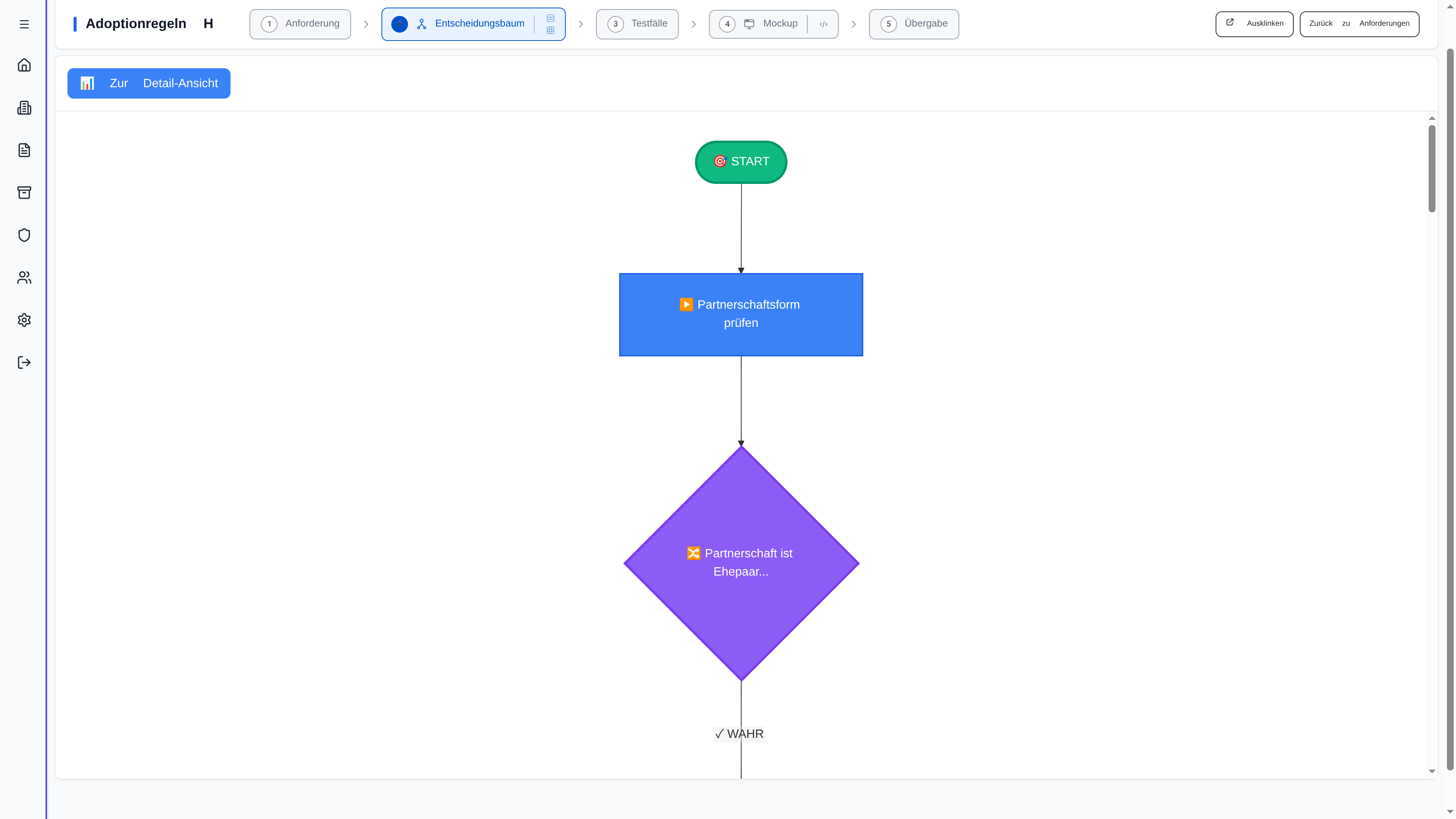Viewport: 1456px width, 819px height.
Task: Open the users icon in the sidebar
Action: (24, 278)
